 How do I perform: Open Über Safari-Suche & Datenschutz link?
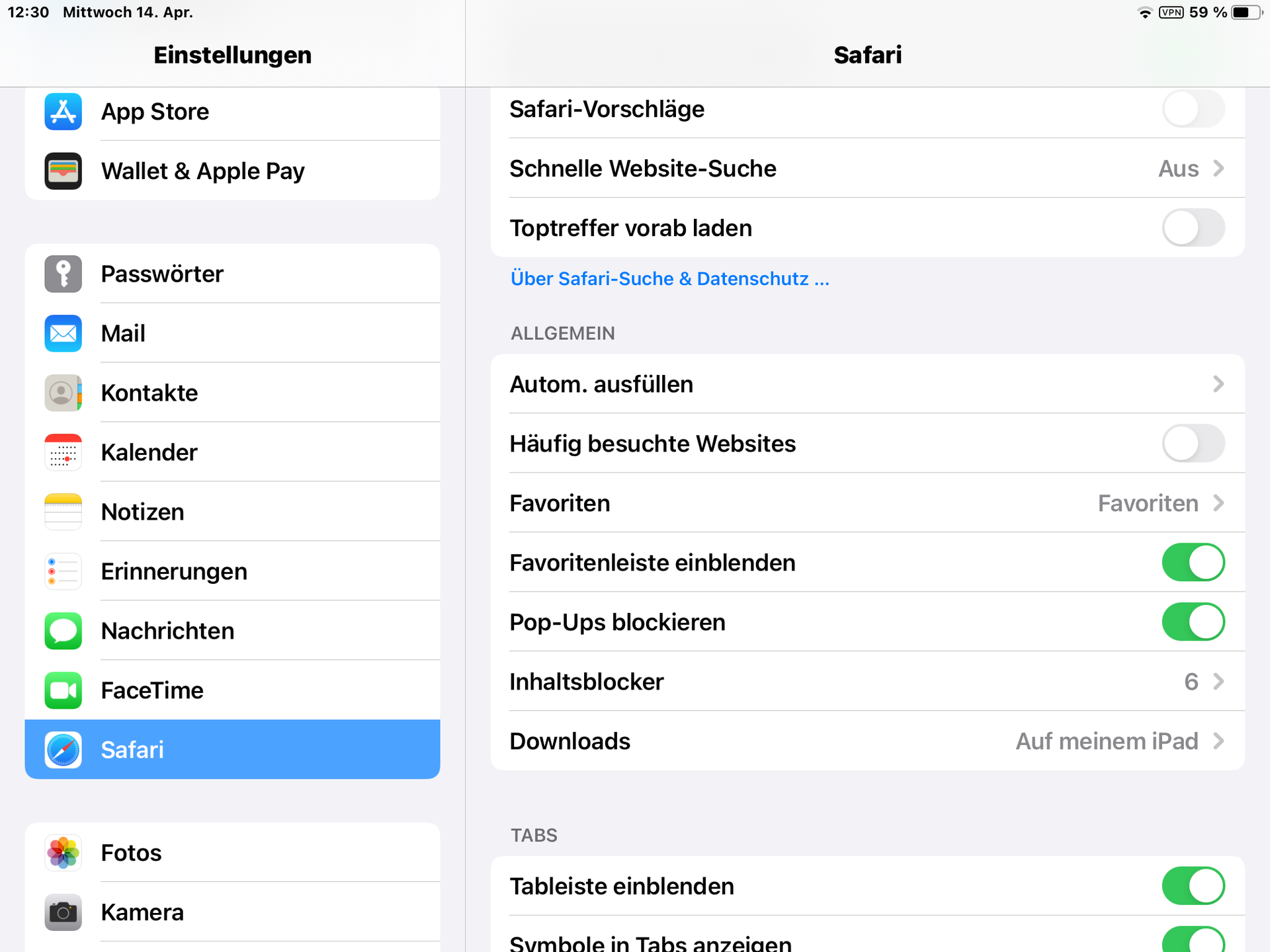point(669,279)
